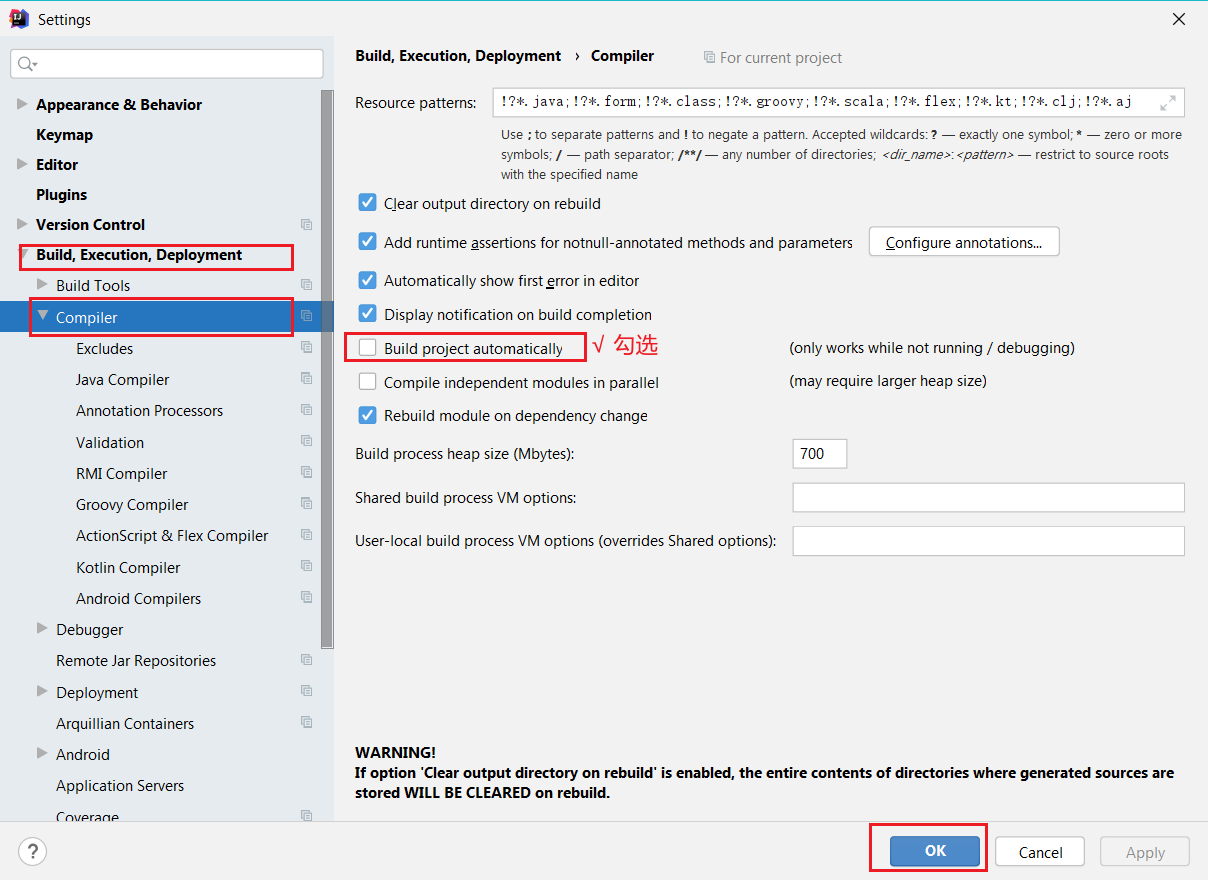Click the Cancel button
The width and height of the screenshot is (1208, 880).
(x=1040, y=852)
